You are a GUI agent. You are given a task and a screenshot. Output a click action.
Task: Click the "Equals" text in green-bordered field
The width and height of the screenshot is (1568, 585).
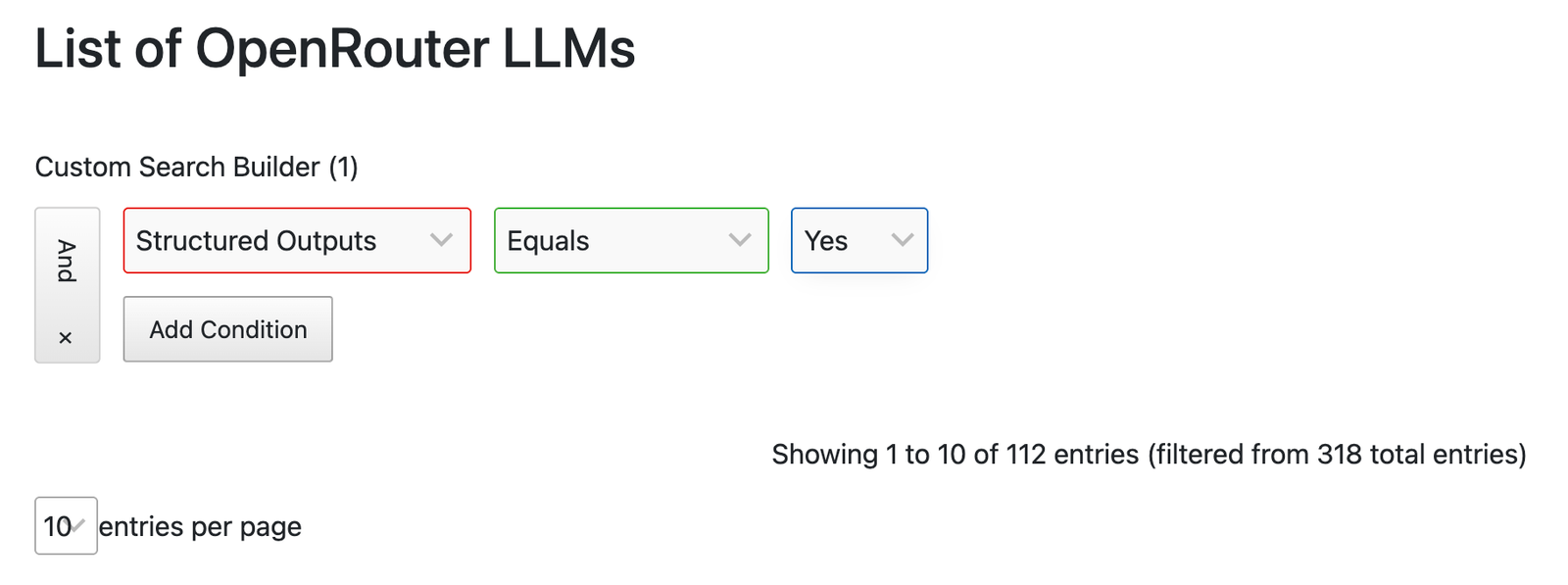[548, 241]
